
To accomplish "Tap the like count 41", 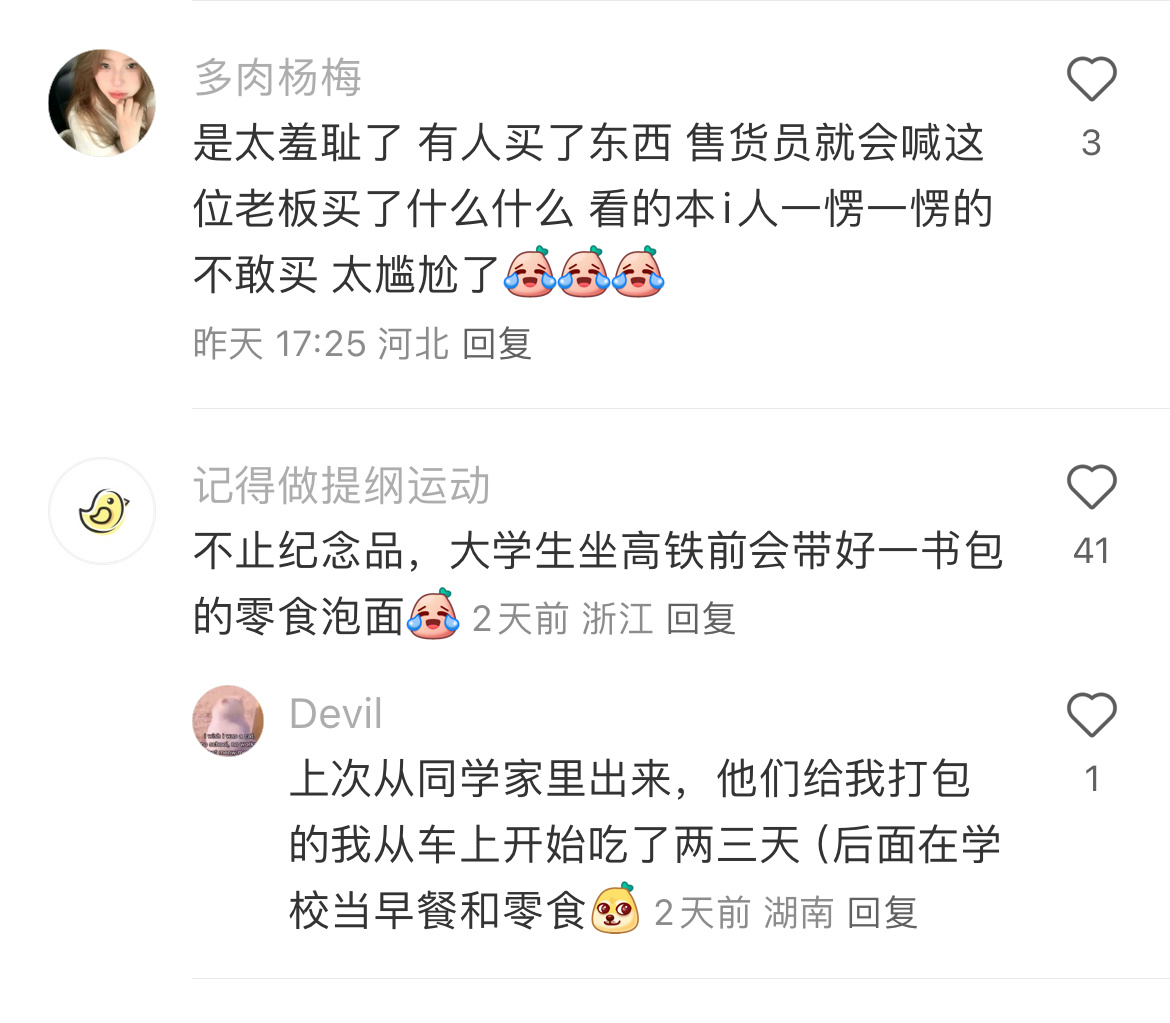I will coord(1091,551).
